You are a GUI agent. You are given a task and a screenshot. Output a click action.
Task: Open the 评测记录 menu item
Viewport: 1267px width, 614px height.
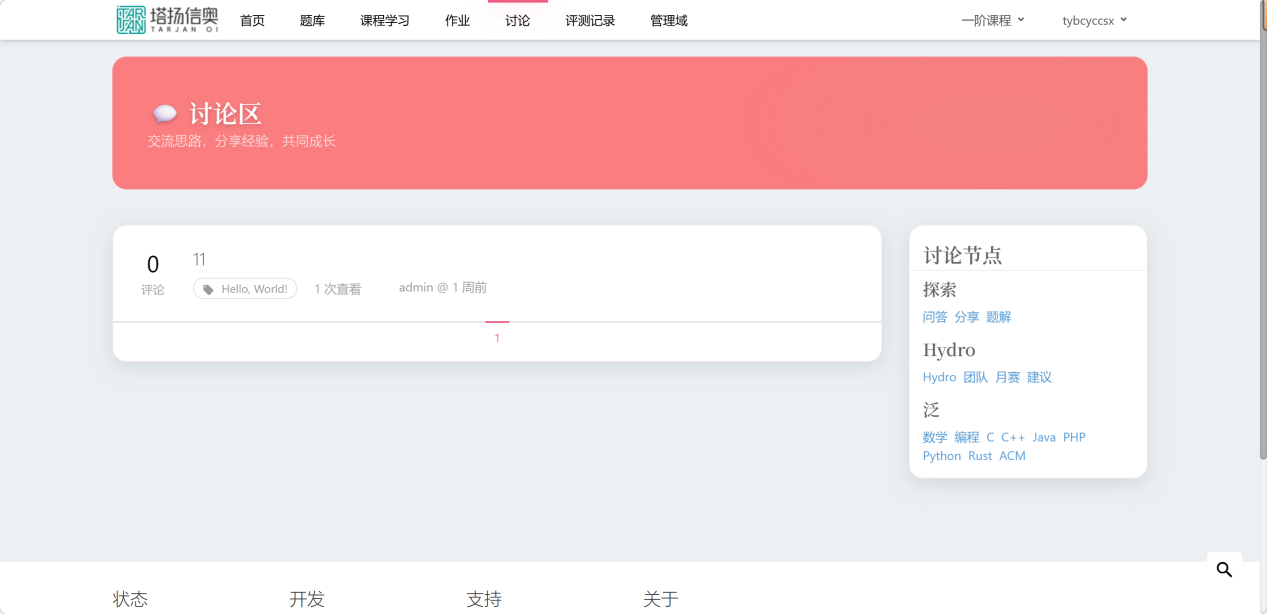590,19
